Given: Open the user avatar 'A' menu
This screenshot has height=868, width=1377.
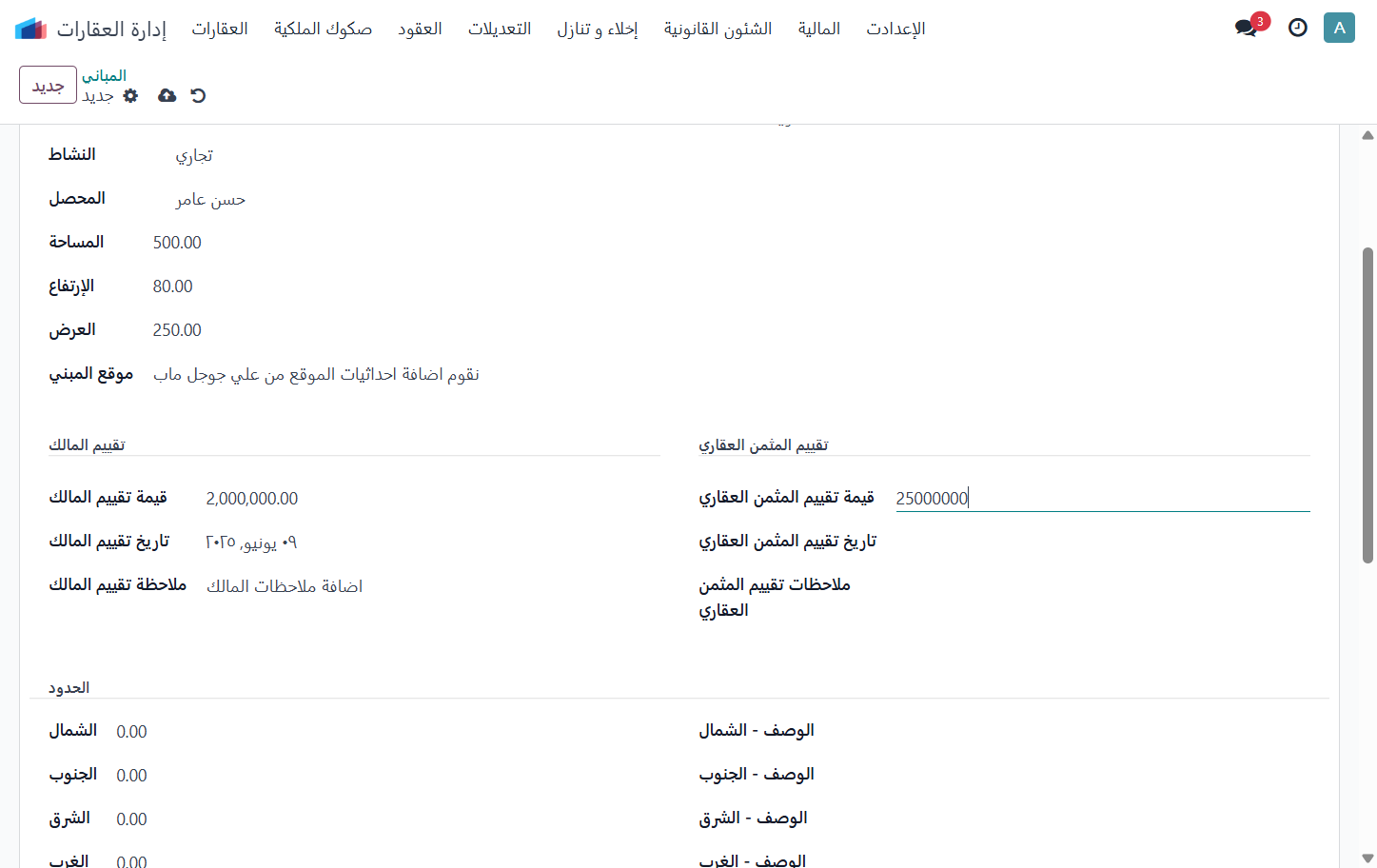Looking at the screenshot, I should coord(1339,28).
